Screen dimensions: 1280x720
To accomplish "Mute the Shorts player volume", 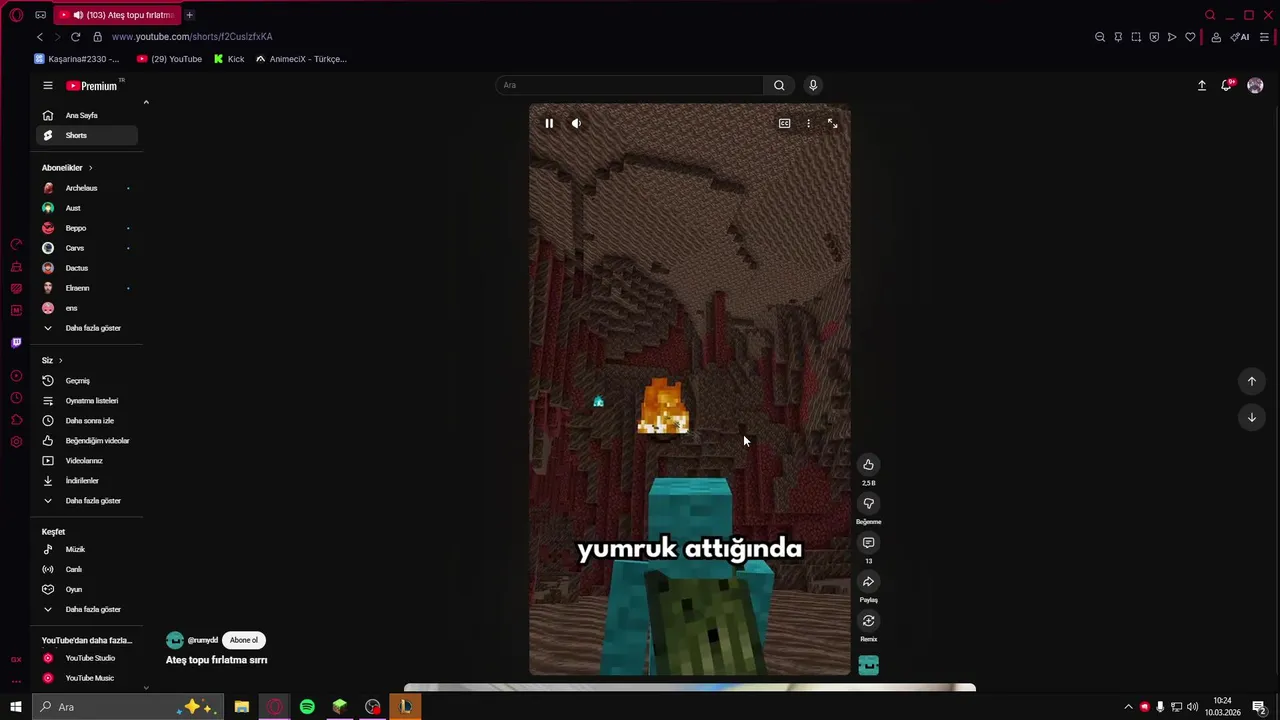I will coord(576,123).
